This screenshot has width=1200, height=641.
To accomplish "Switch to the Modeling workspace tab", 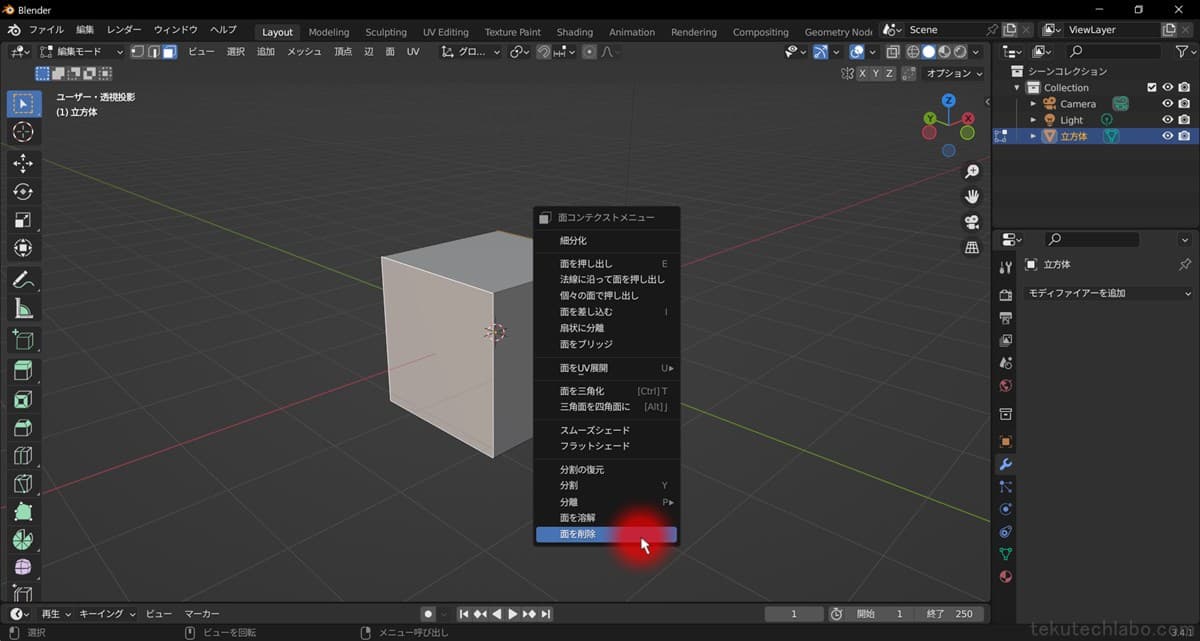I will (x=329, y=32).
